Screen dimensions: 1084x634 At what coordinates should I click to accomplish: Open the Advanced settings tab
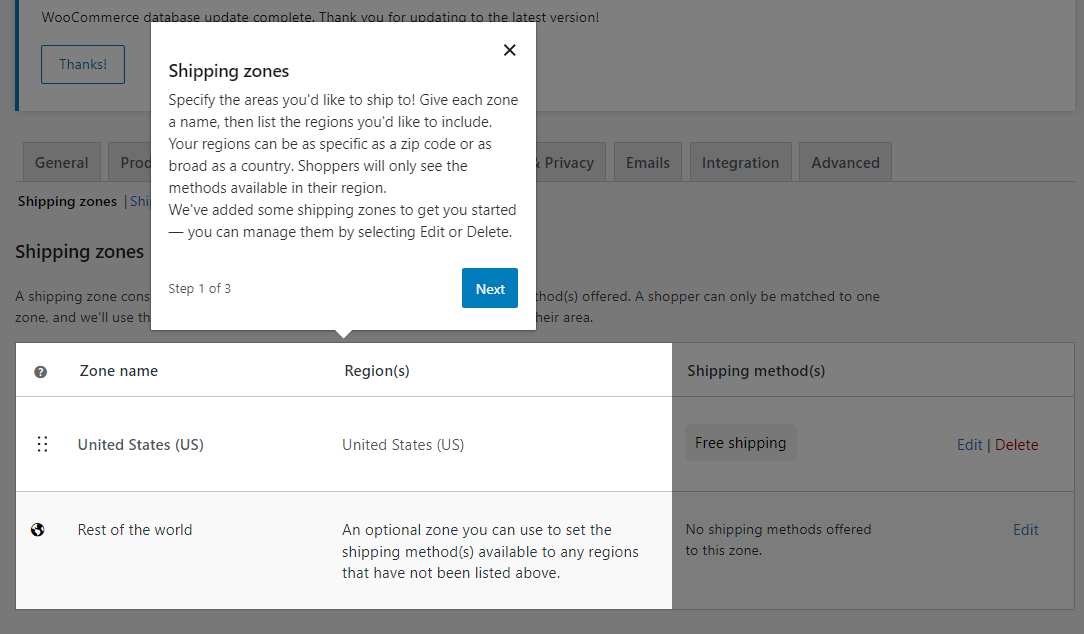pyautogui.click(x=845, y=161)
